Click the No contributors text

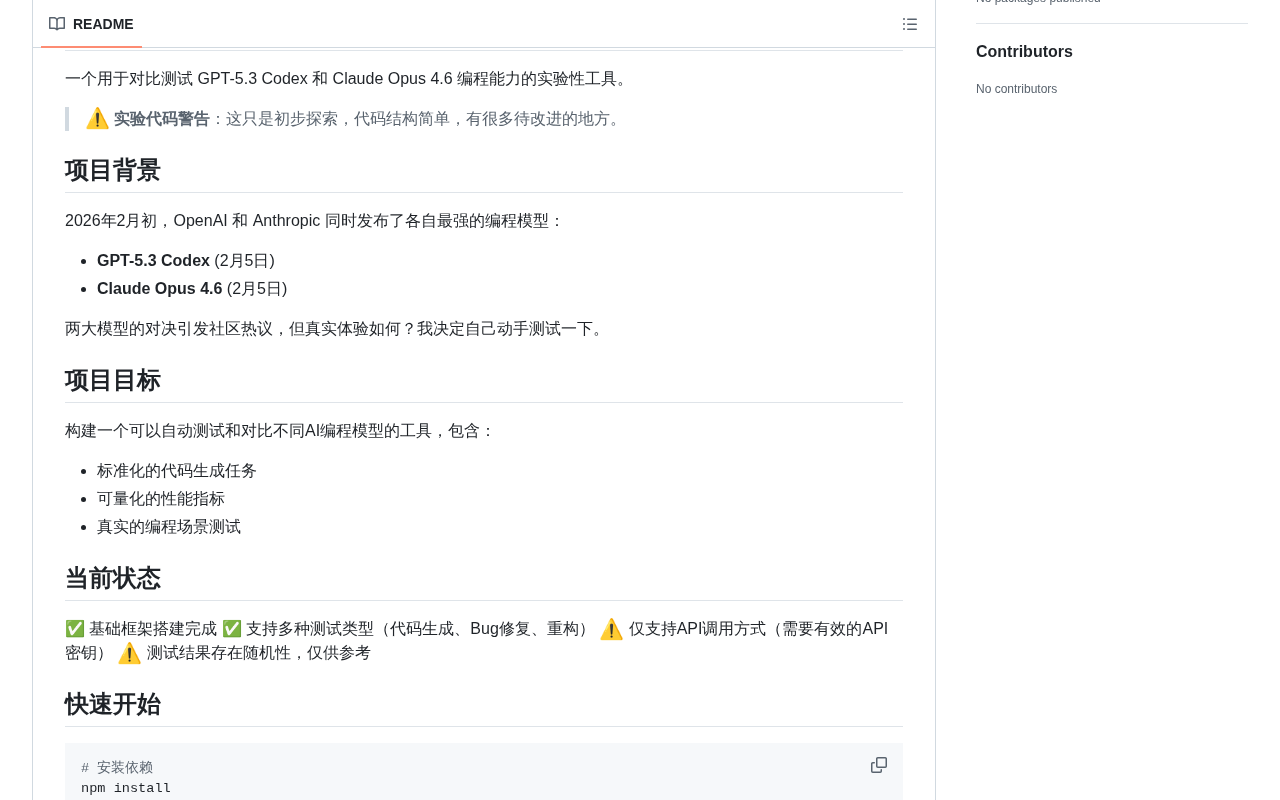point(1016,89)
